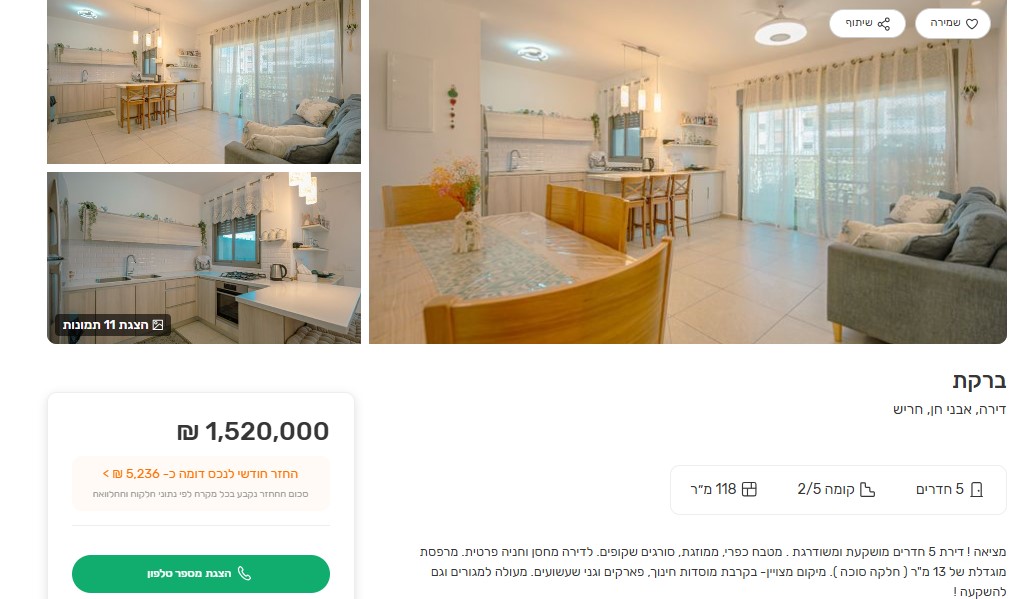The image size is (1028, 599).
Task: Click the heart icon to save listing
Action: pyautogui.click(x=972, y=24)
